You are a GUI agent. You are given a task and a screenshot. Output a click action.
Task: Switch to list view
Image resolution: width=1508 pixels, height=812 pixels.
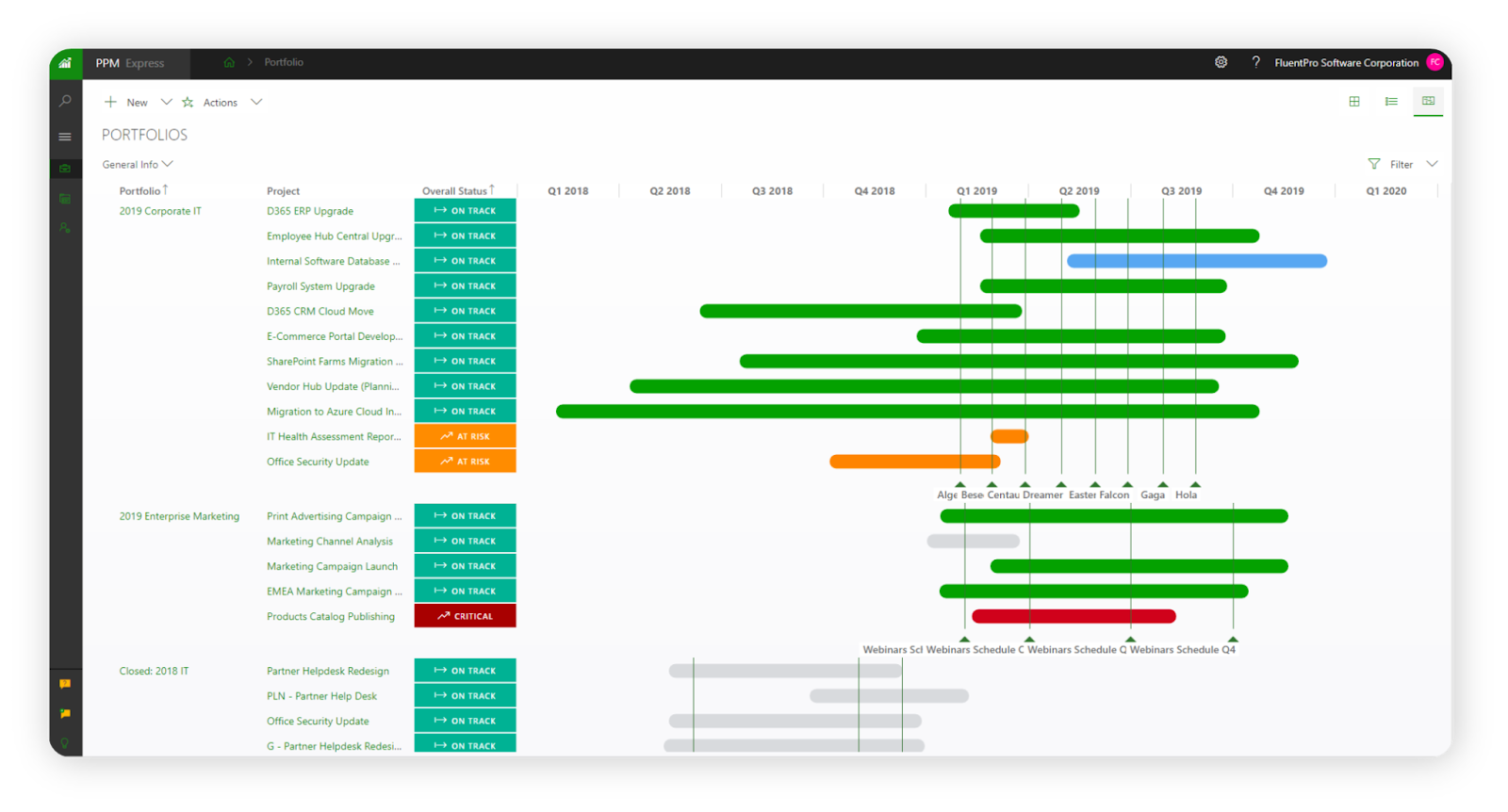coord(1391,102)
